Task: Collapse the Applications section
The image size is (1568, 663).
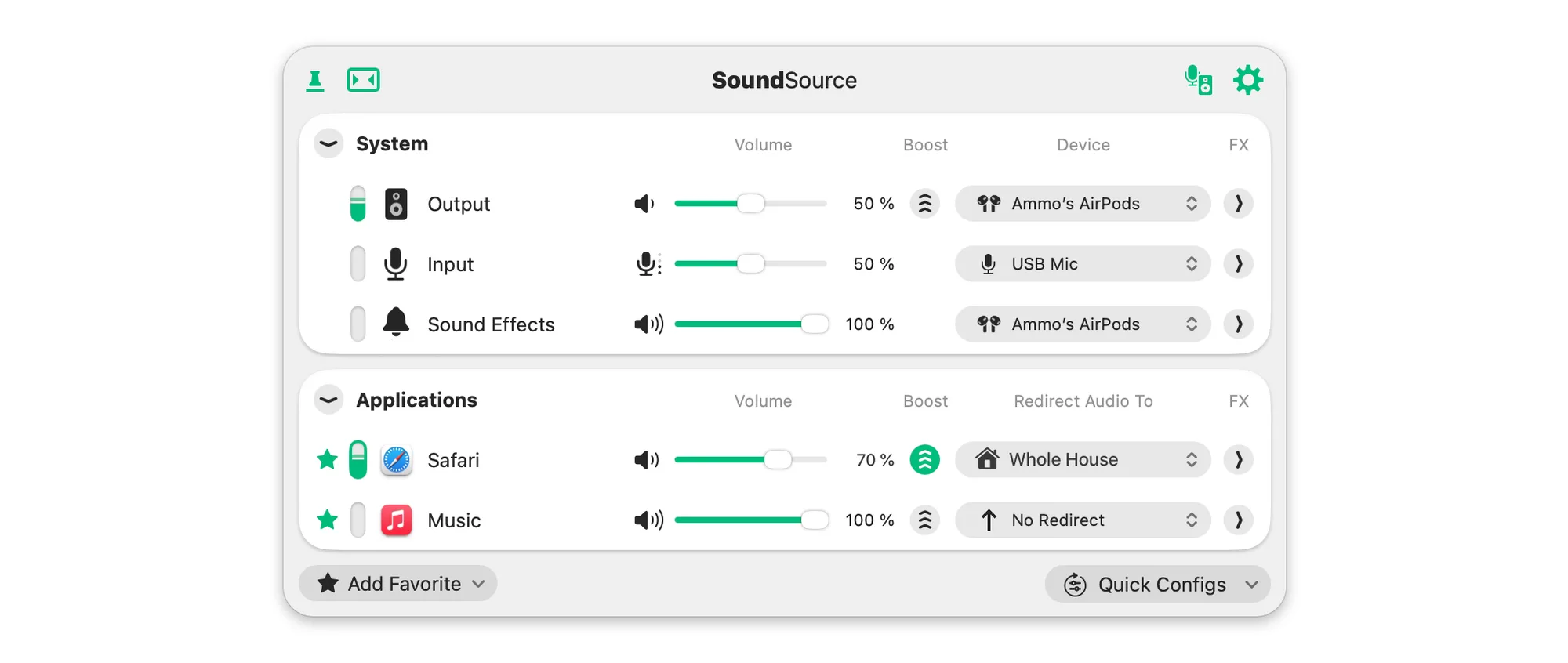Action: (x=328, y=400)
